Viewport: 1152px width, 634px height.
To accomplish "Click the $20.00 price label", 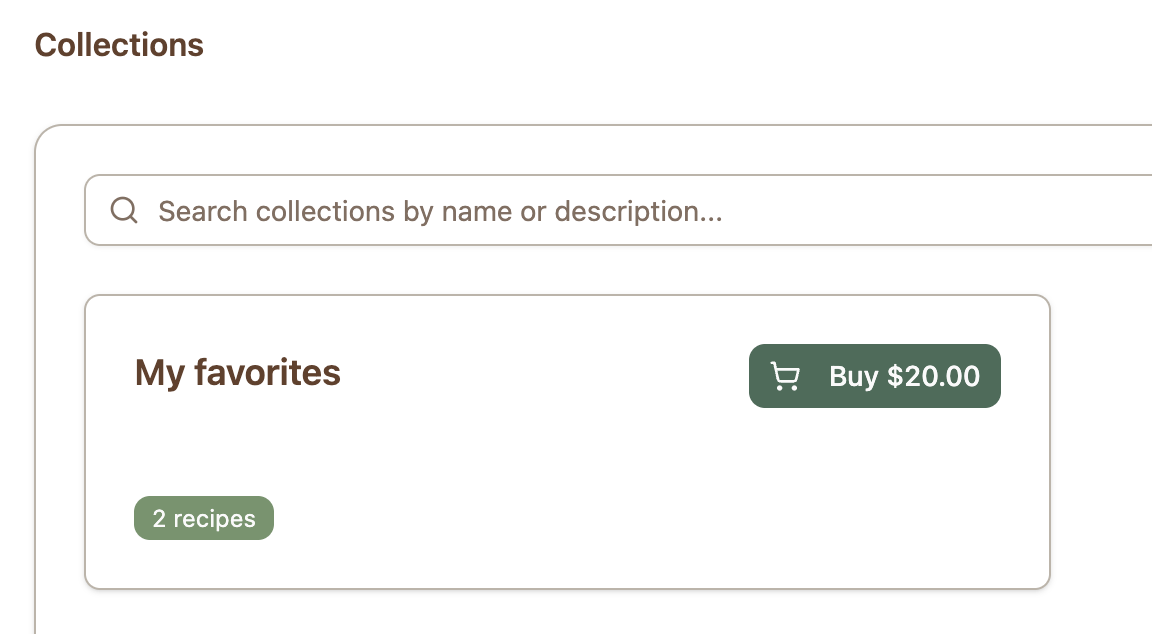I will [x=934, y=377].
